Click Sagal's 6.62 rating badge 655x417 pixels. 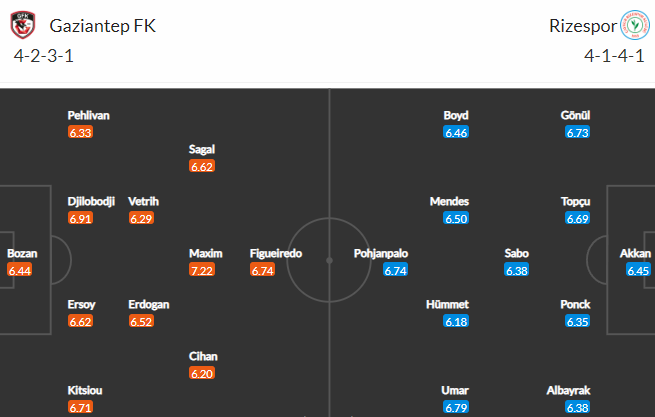click(x=202, y=166)
